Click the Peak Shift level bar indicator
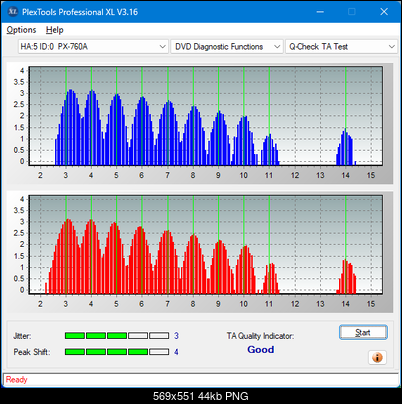The image size is (402, 404). (x=117, y=352)
